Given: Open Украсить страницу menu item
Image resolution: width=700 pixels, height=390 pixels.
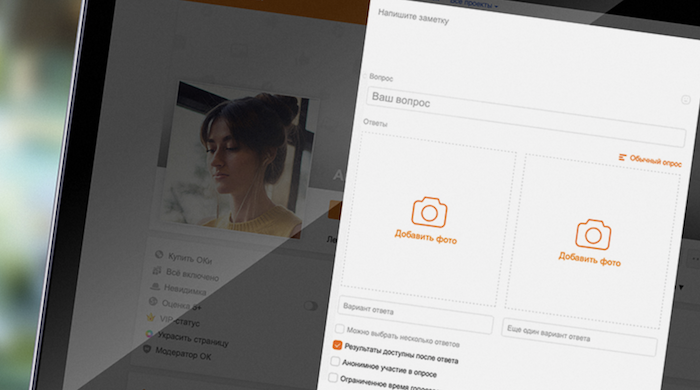Looking at the screenshot, I should point(193,339).
